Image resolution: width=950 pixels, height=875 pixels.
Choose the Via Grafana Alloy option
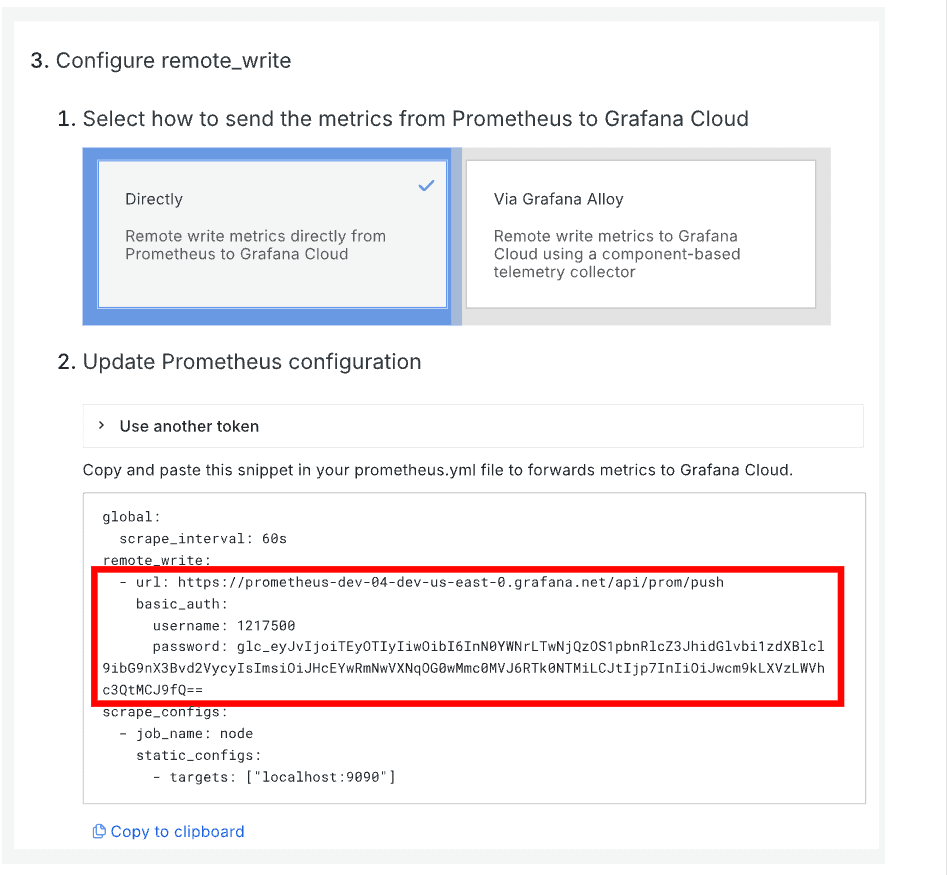tap(640, 234)
